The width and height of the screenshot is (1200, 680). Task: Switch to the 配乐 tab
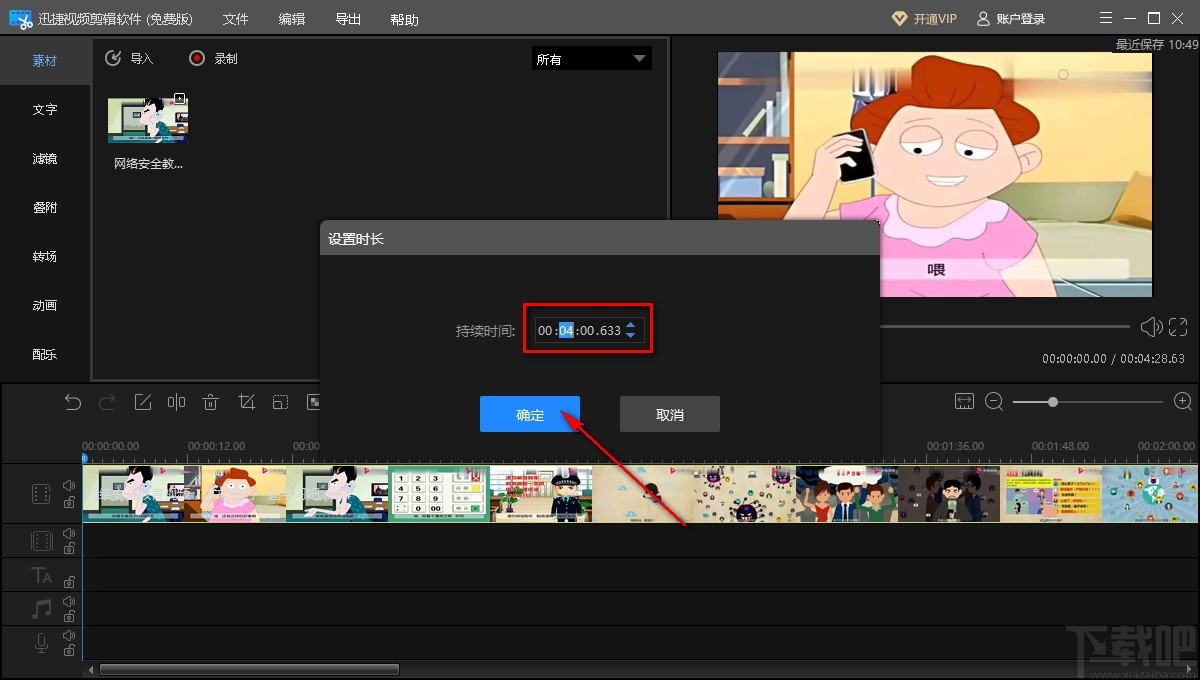coord(45,354)
